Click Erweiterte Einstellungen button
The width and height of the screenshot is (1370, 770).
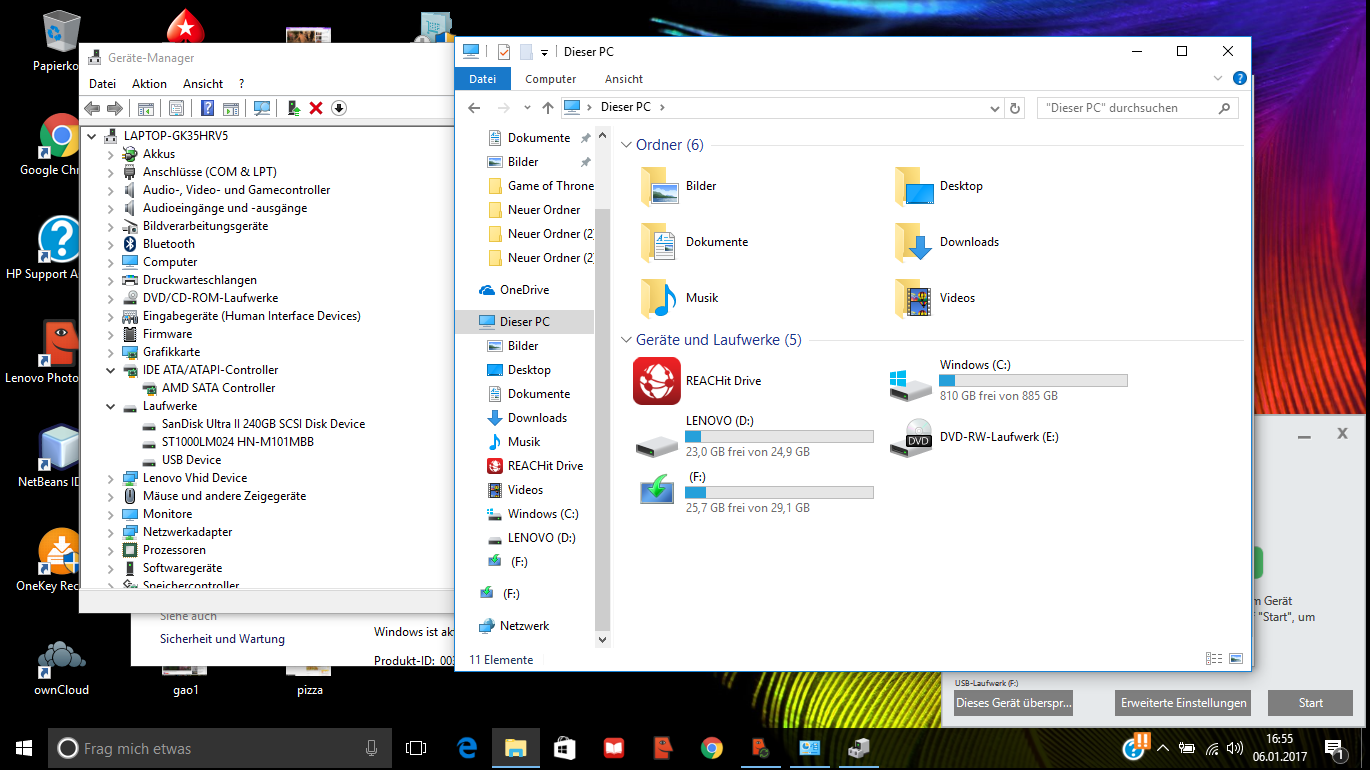pyautogui.click(x=1184, y=703)
